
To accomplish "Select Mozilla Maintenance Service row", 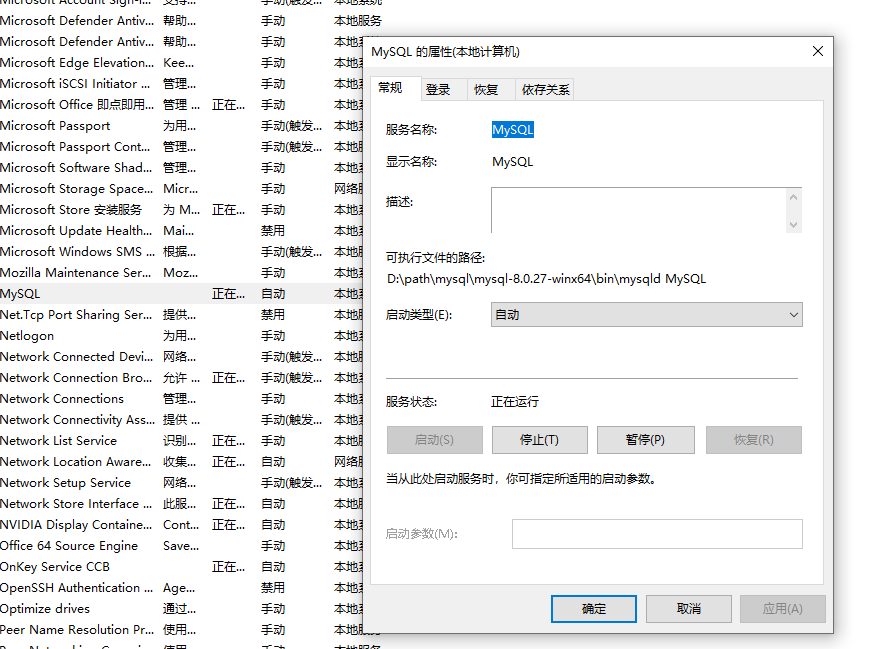I will tap(181, 273).
